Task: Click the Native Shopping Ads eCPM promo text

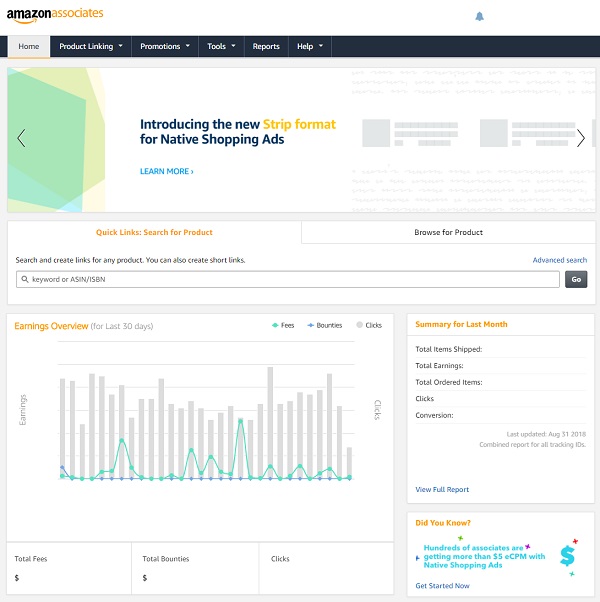Action: (x=484, y=556)
